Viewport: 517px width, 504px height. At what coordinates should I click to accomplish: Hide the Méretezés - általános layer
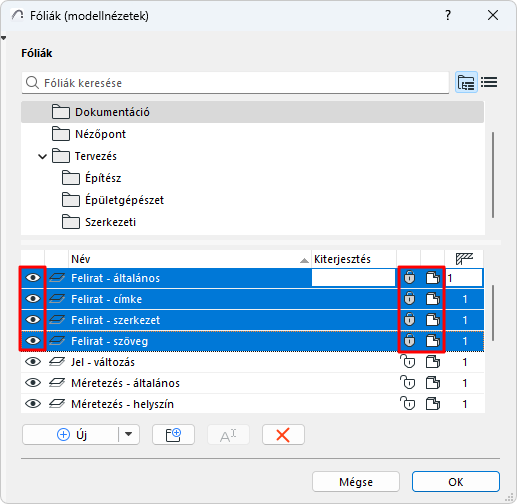click(x=33, y=383)
